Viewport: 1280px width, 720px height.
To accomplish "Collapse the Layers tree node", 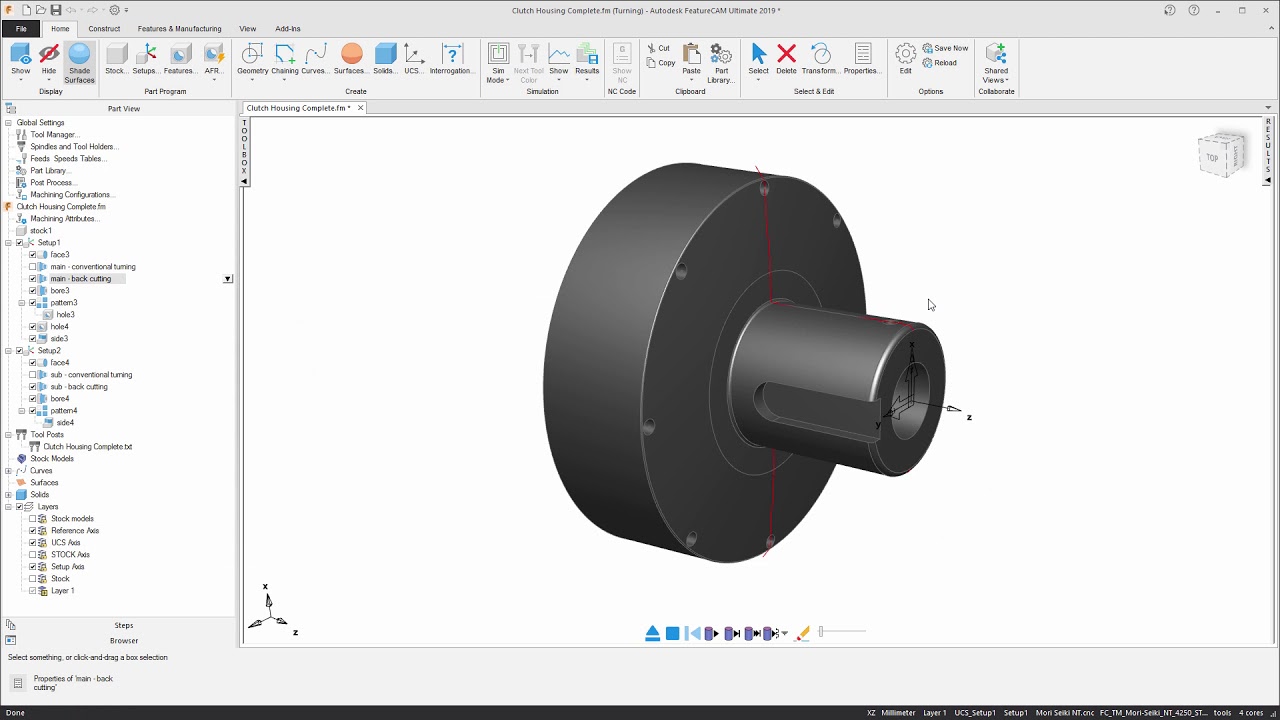I will (x=9, y=507).
